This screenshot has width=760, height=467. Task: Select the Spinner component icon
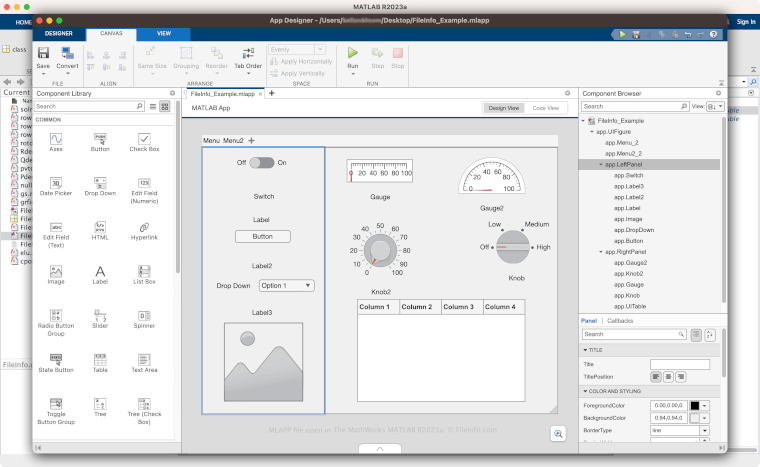coord(143,315)
